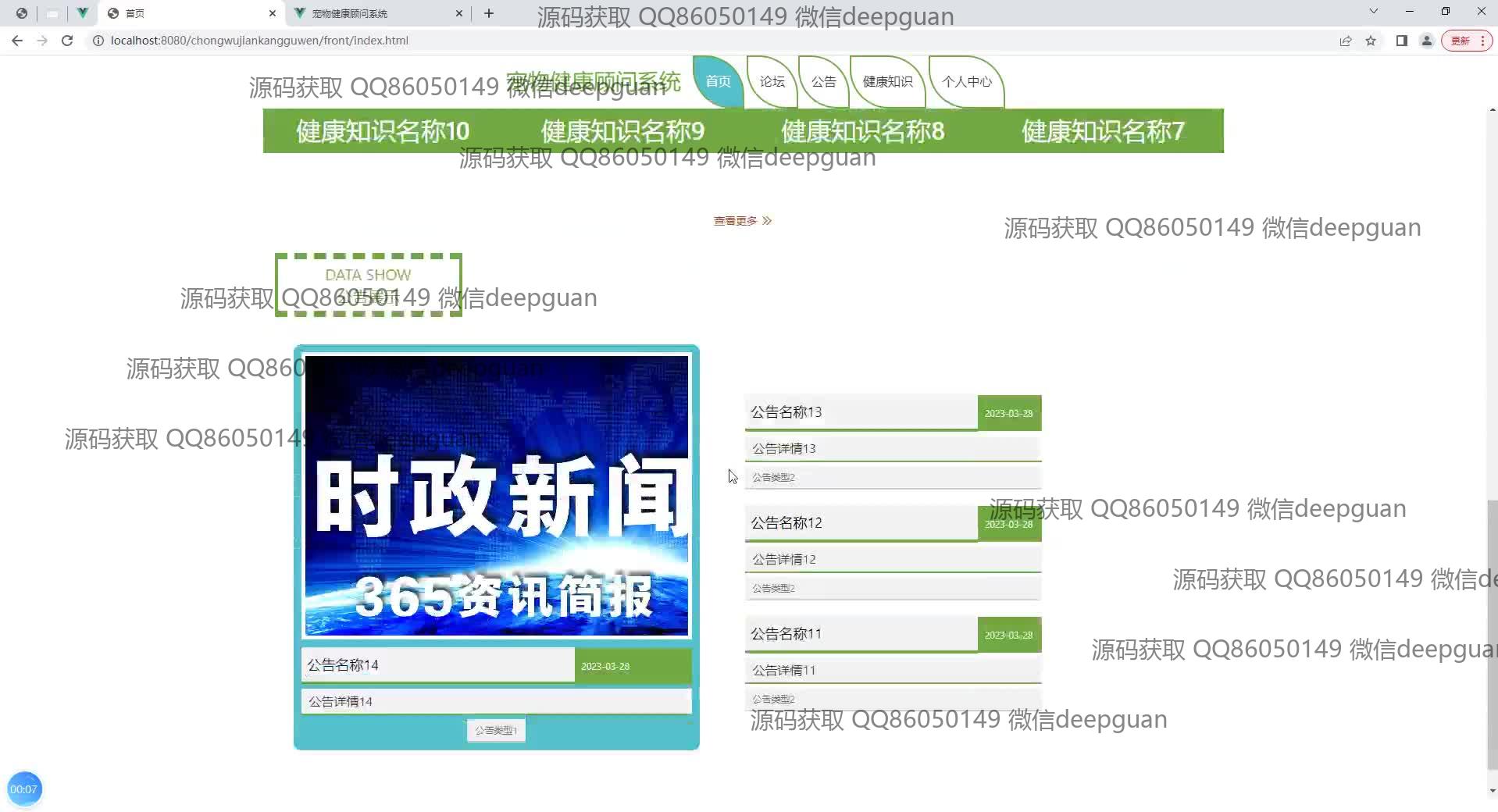Click the 公告类型1 tag

[x=496, y=730]
